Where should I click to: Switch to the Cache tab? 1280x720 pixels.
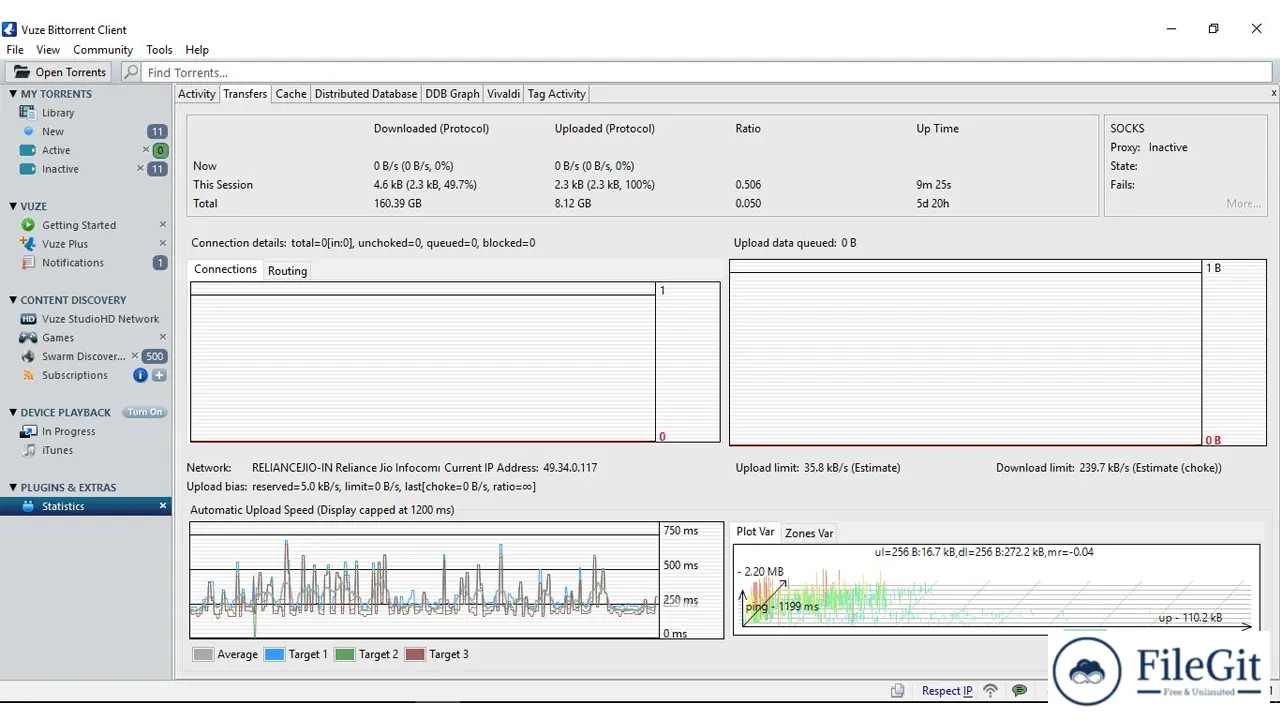pyautogui.click(x=291, y=94)
